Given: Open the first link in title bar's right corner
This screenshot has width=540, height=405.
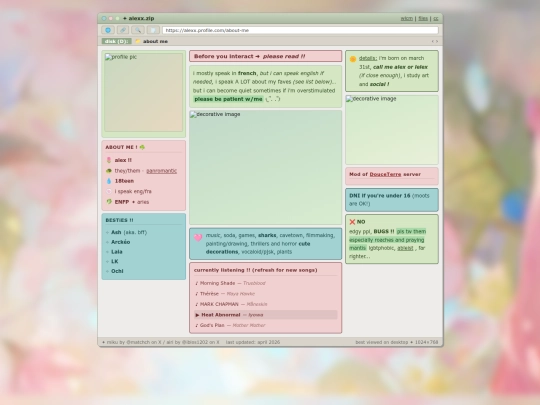Looking at the screenshot, I should pos(406,19).
